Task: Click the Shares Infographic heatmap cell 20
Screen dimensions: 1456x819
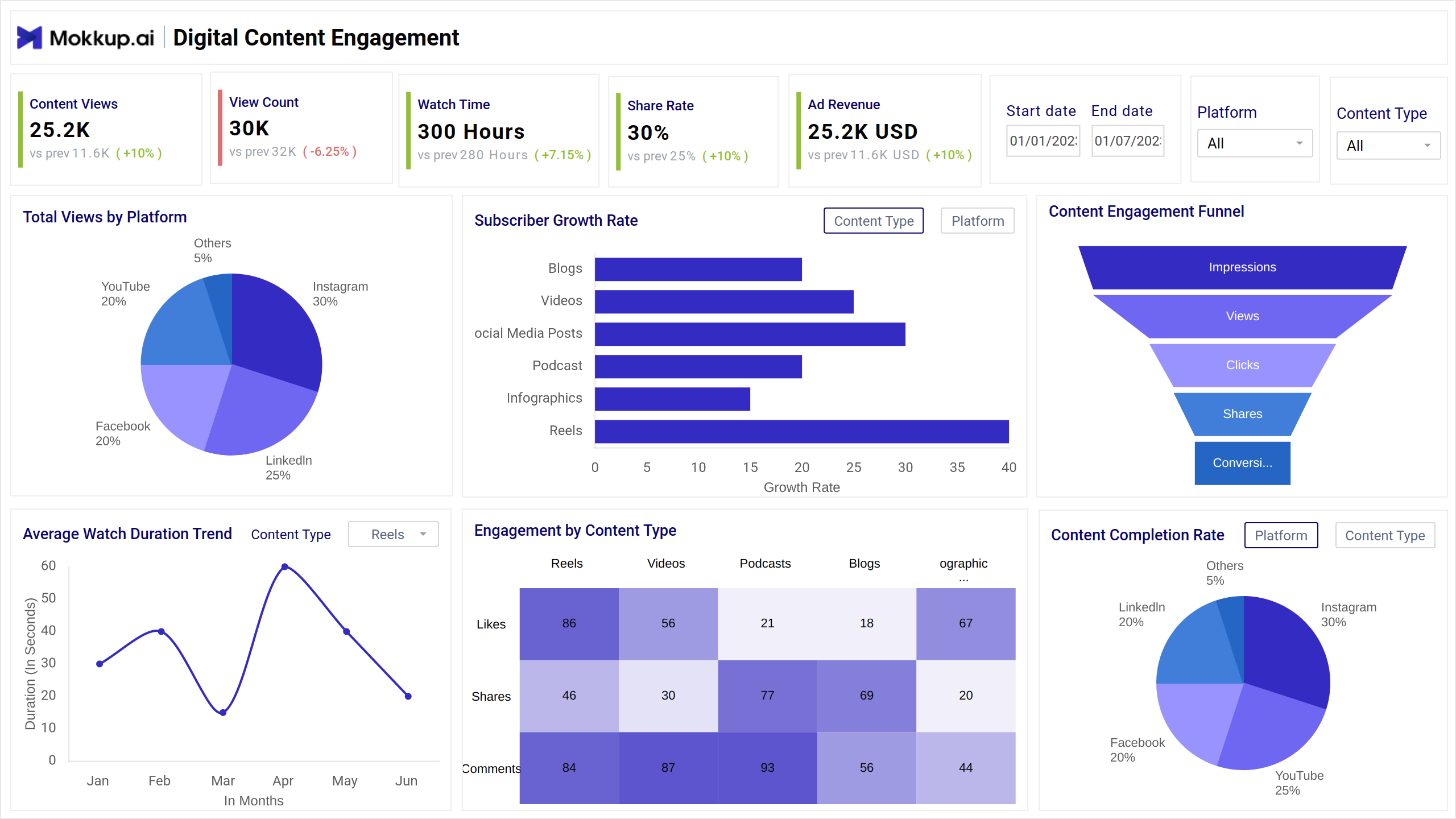Action: point(966,696)
